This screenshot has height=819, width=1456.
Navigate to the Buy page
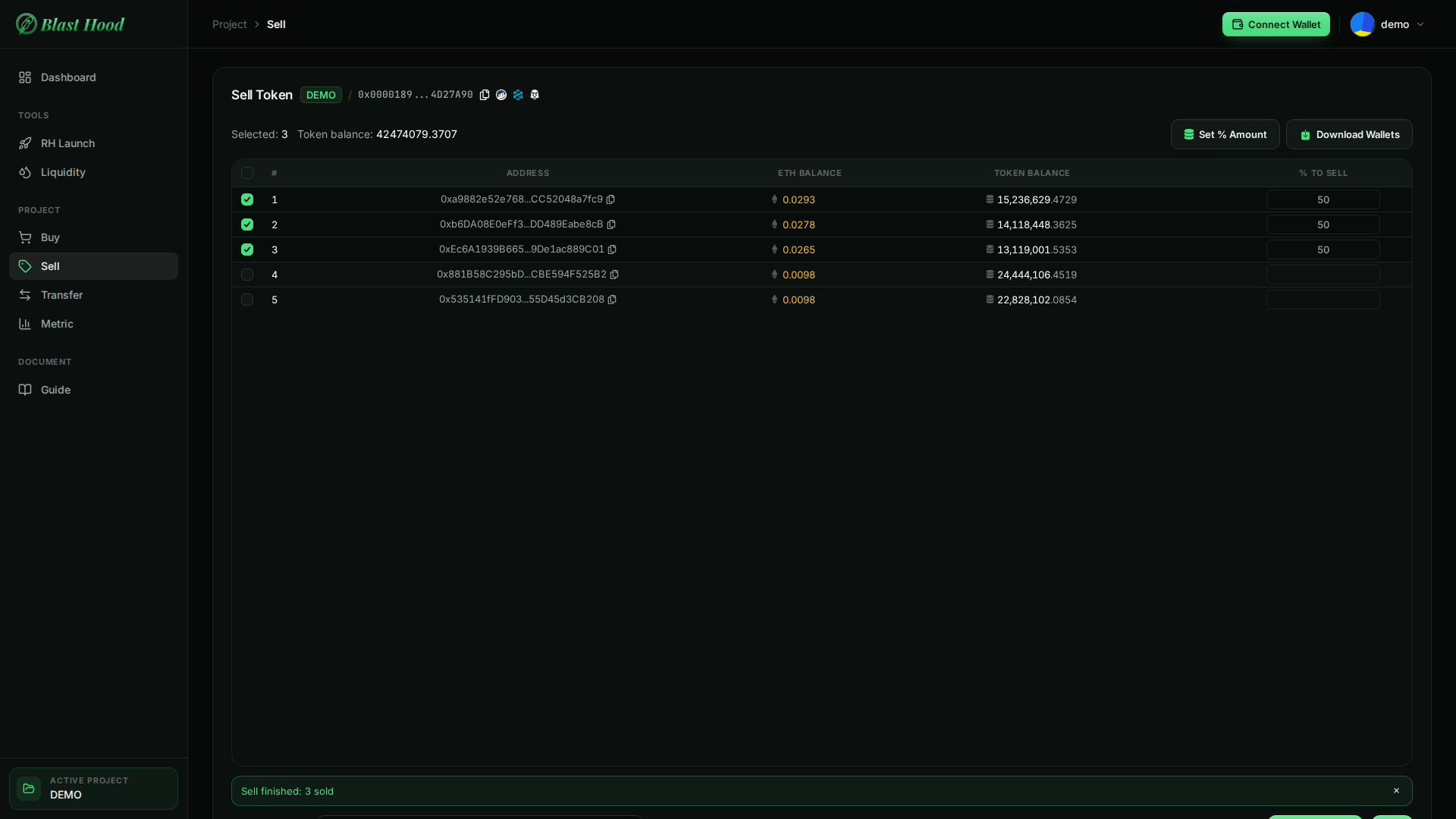point(93,237)
